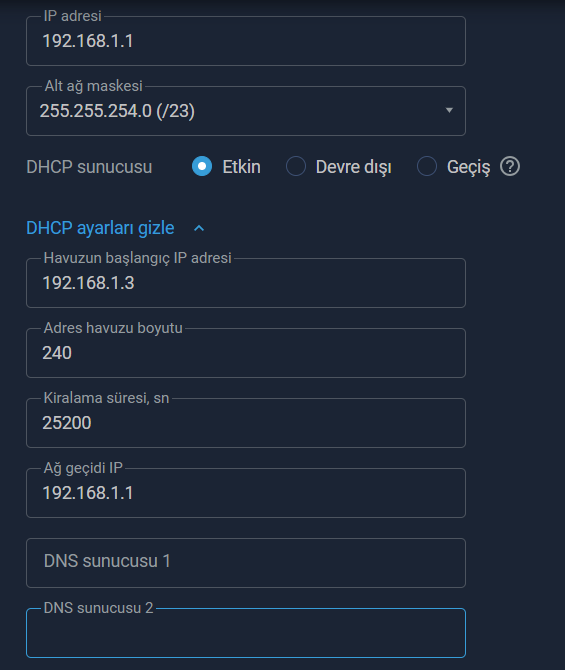565x670 pixels.
Task: Click the Etkin label text
Action: [x=241, y=167]
